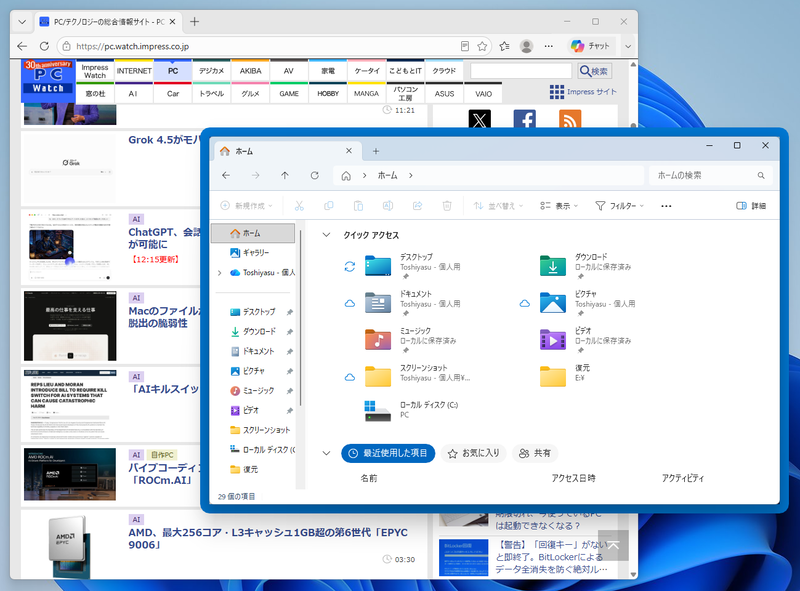
Task: Select ギャラリー in Explorer sidebar
Action: [x=255, y=253]
